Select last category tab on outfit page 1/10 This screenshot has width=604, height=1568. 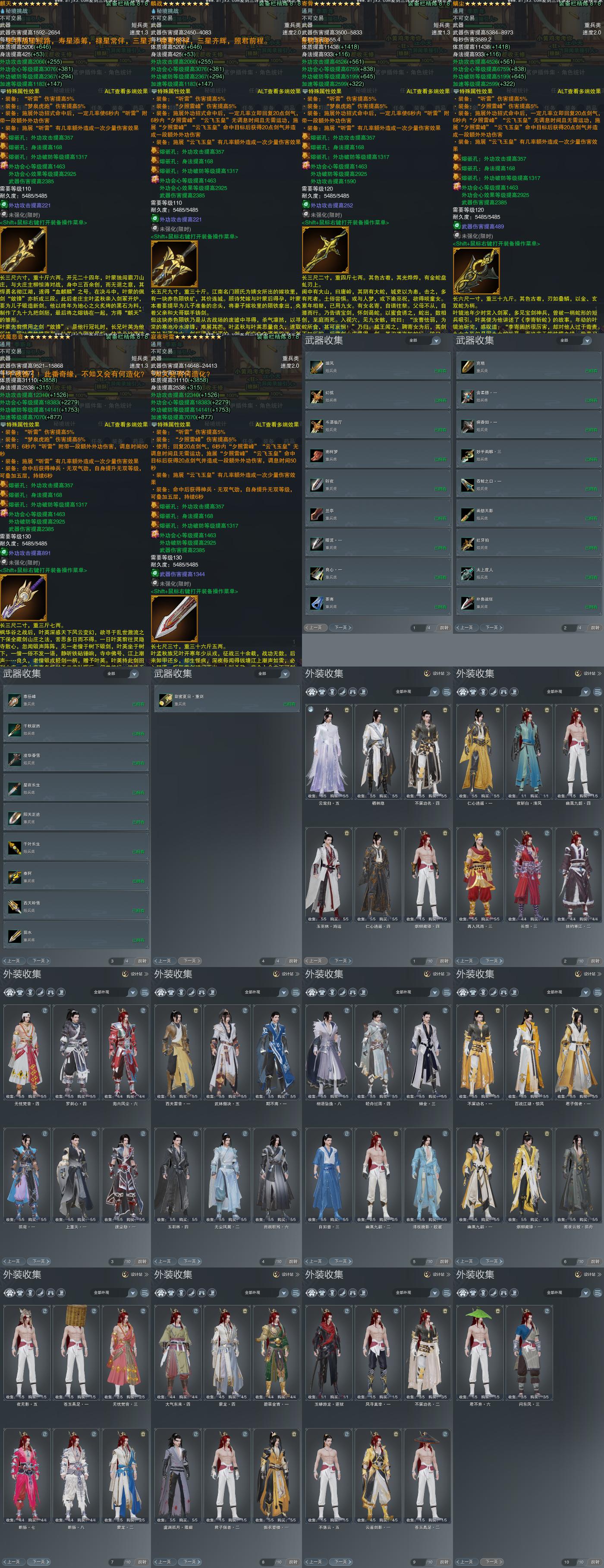(x=364, y=692)
